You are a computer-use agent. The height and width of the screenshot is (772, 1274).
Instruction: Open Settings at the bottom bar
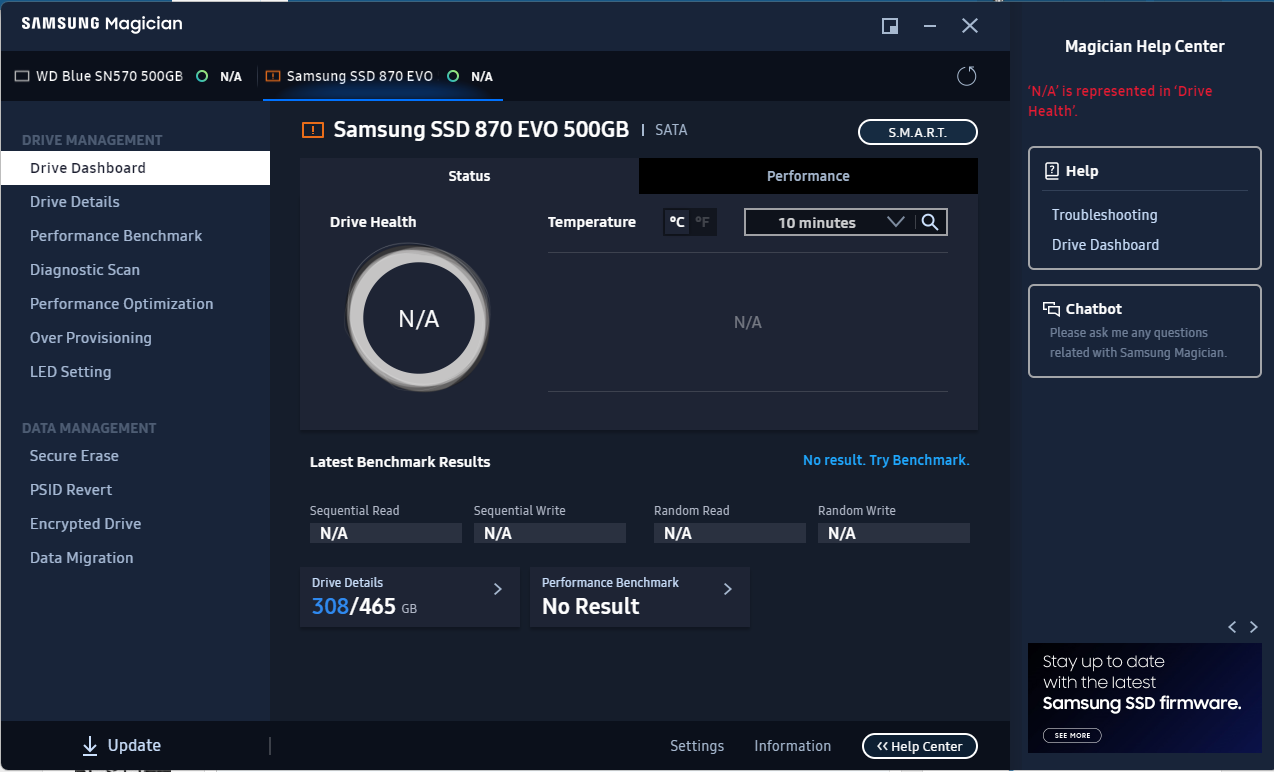[697, 746]
